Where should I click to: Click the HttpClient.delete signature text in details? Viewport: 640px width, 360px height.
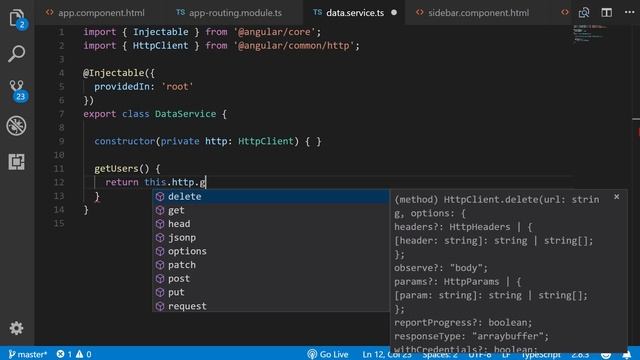[x=496, y=206]
